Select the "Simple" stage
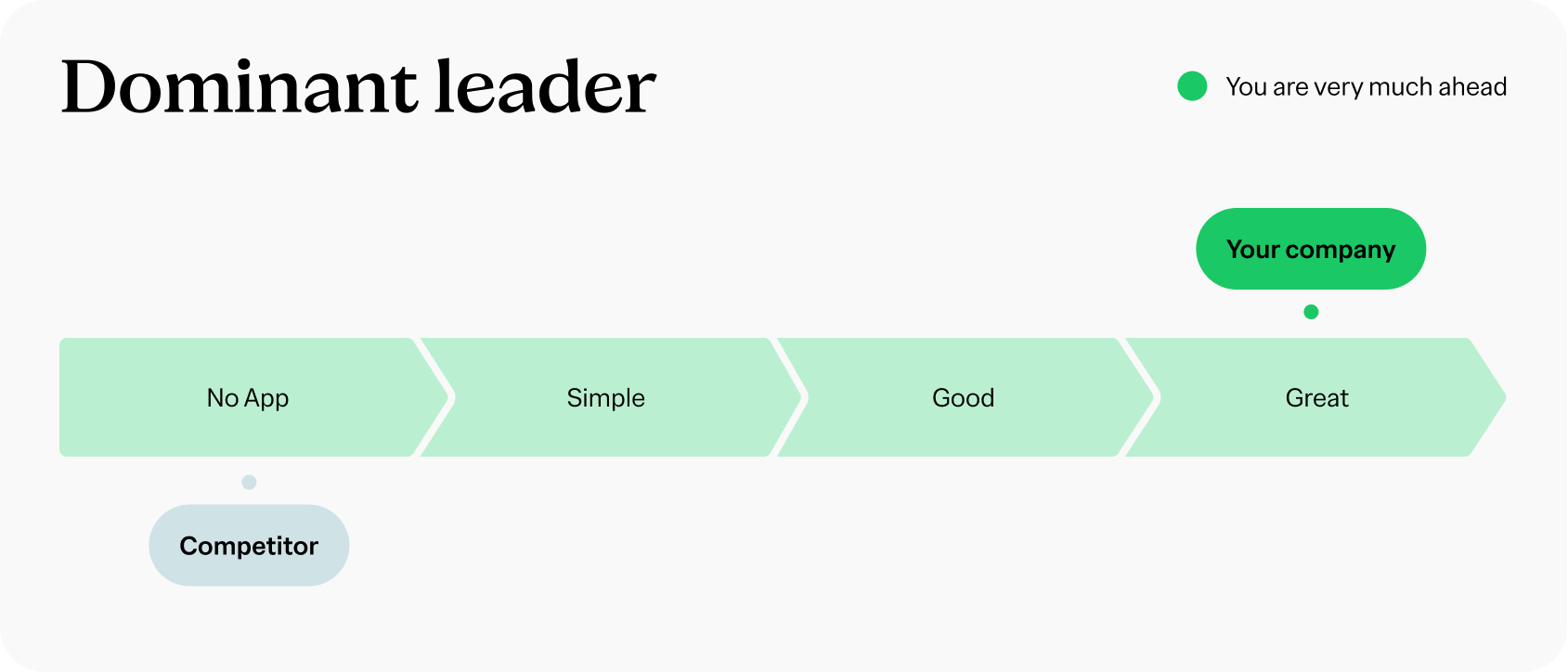1568x672 pixels. (605, 397)
